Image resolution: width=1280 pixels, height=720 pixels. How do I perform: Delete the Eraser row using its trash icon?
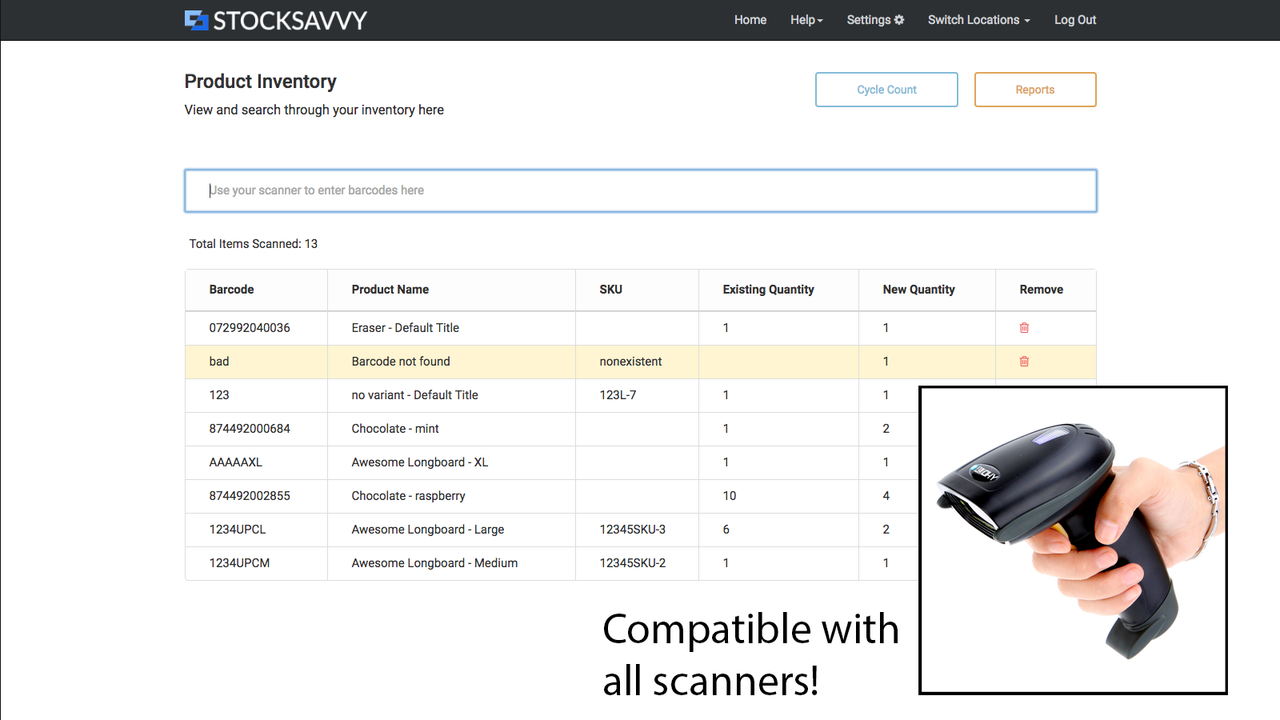tap(1024, 328)
